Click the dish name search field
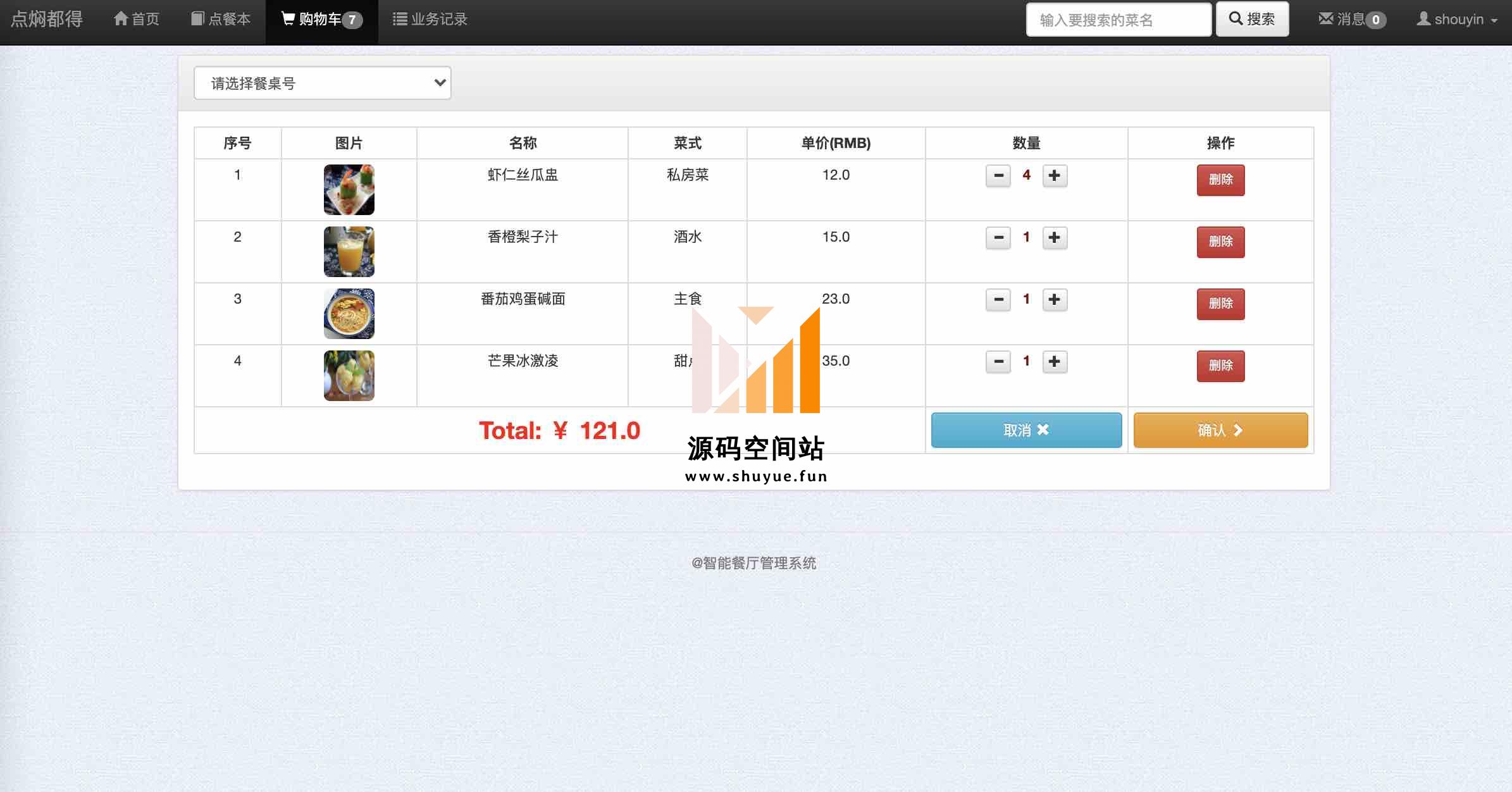This screenshot has height=792, width=1512. coord(1119,20)
